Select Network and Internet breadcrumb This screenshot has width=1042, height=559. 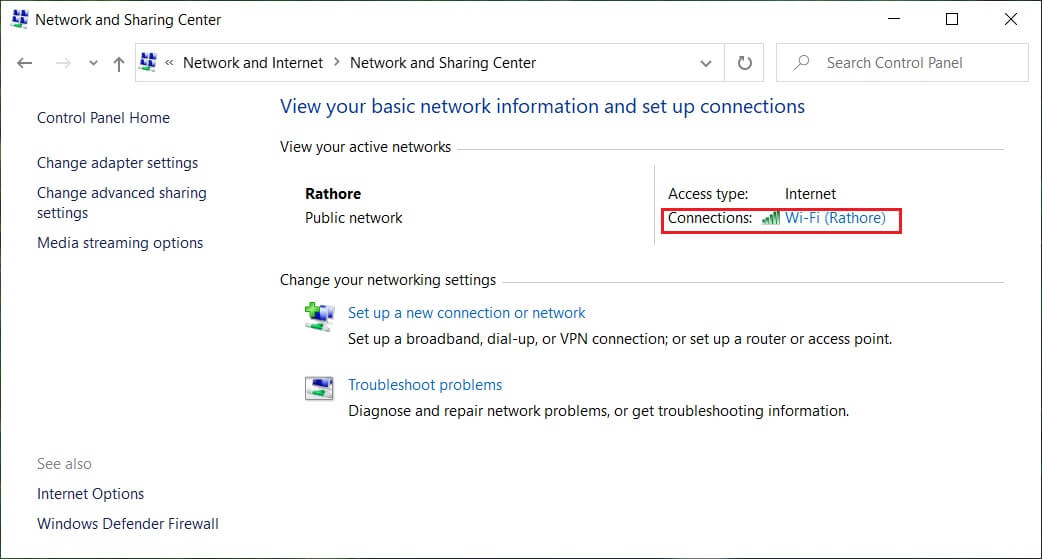click(253, 63)
